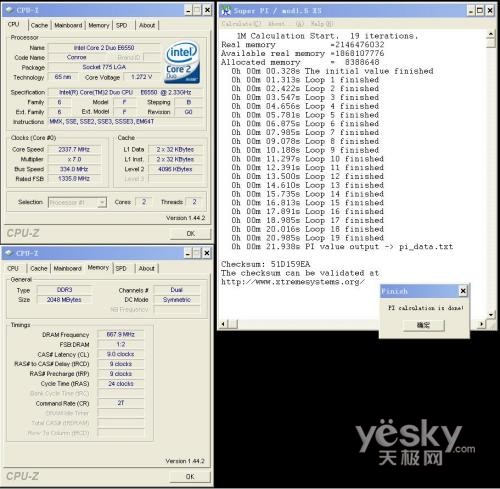This screenshot has width=500, height=489.
Task: Click the Package value 'Socket 775 LGA'
Action: [x=104, y=67]
